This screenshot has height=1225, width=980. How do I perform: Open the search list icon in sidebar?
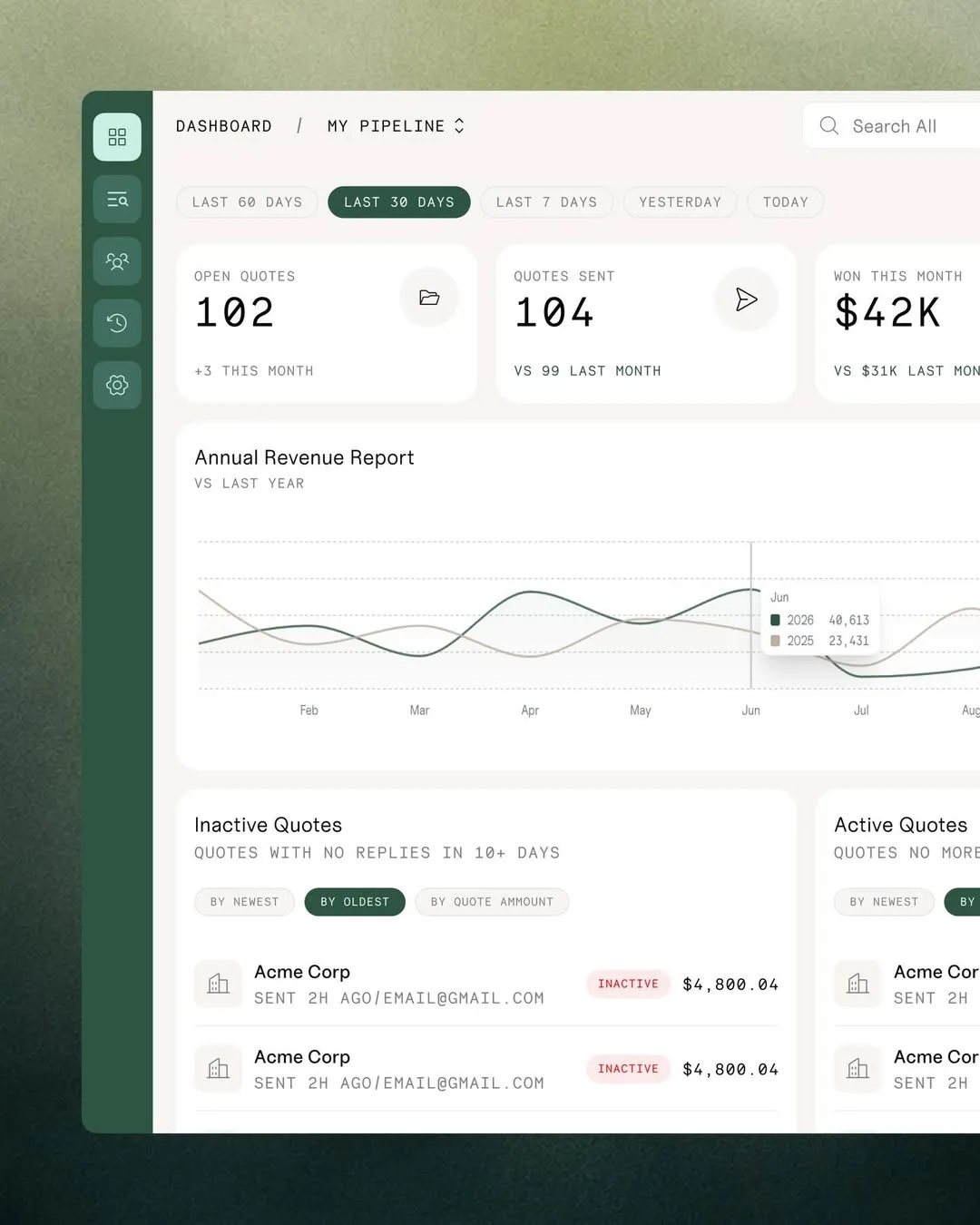[x=117, y=200]
